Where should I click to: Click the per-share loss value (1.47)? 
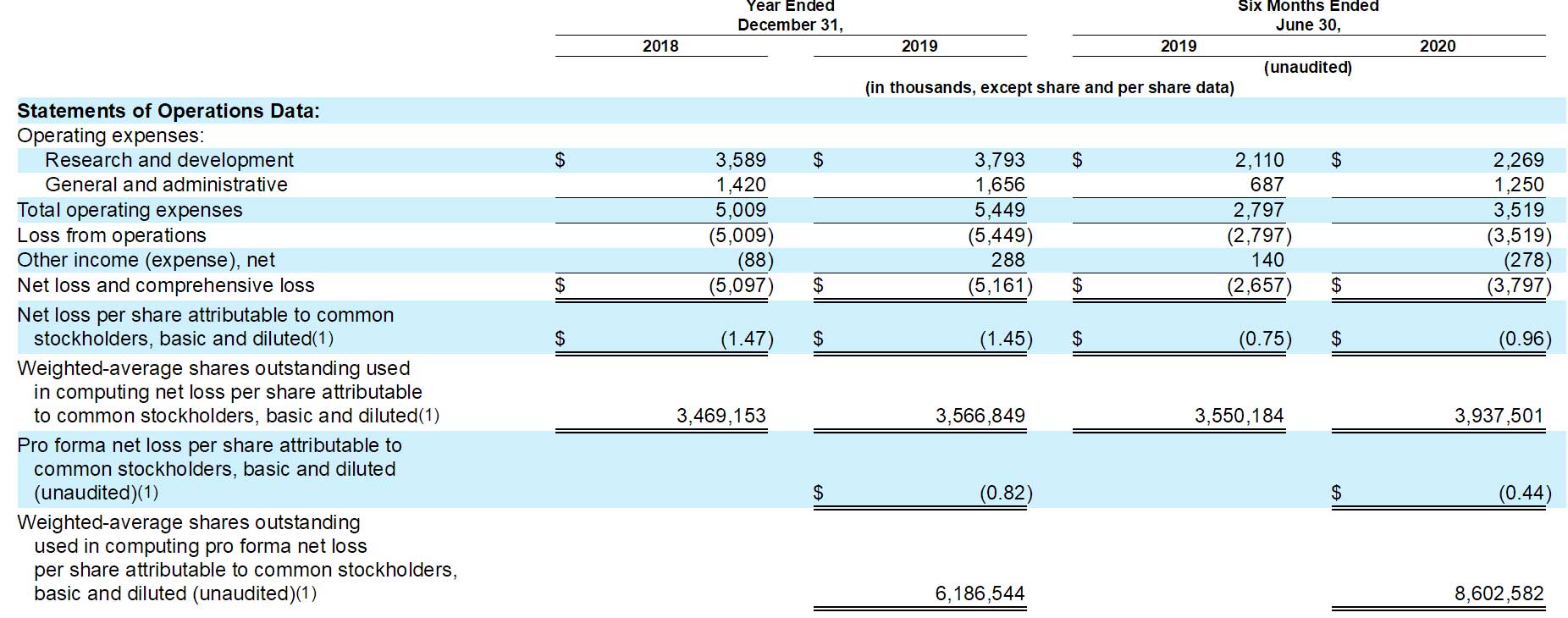(747, 339)
